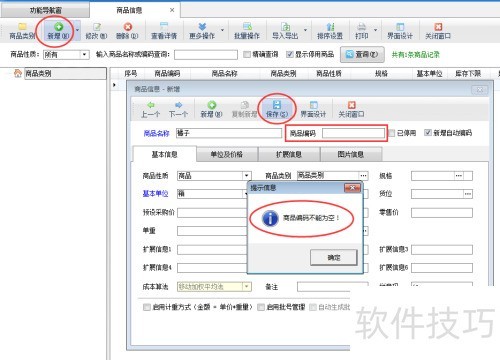Switch to the 单位及价格 tab
The width and height of the screenshot is (500, 360).
(x=227, y=154)
